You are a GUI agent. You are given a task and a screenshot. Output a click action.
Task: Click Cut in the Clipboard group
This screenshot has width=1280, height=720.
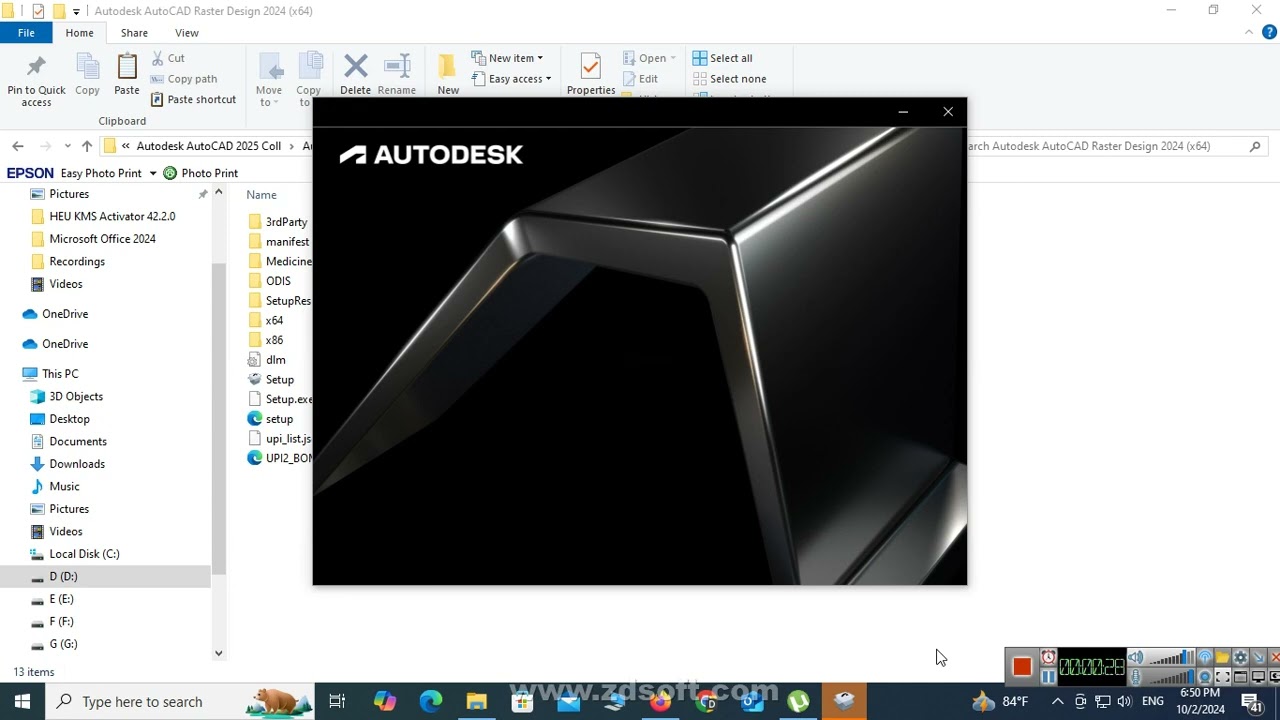point(167,58)
